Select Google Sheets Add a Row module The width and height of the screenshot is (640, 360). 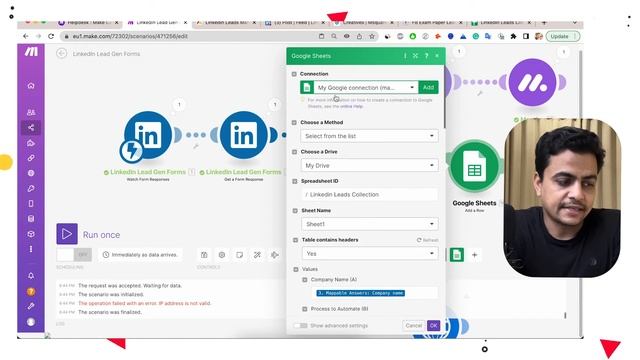474,167
